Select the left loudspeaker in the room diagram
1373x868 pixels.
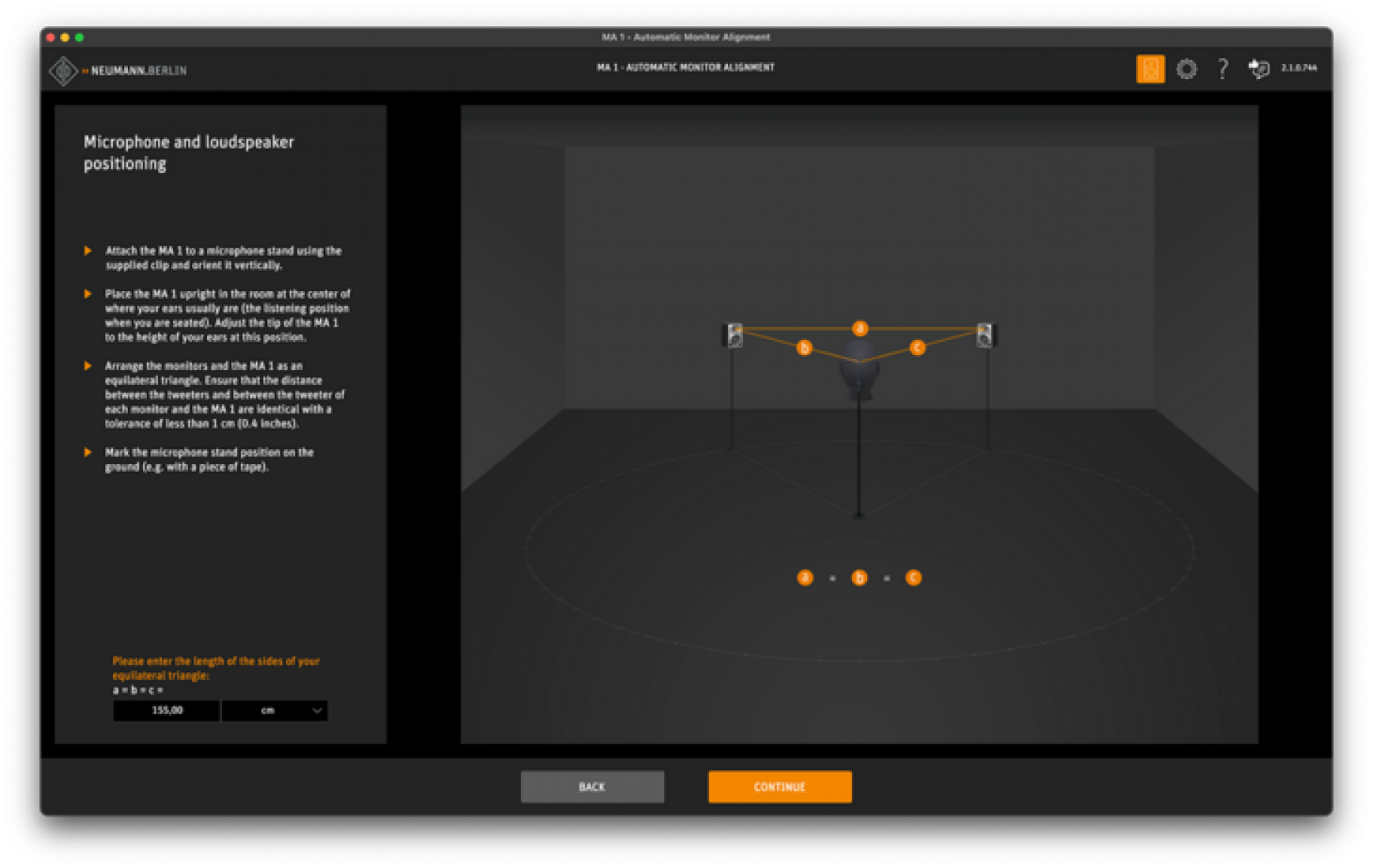[735, 335]
